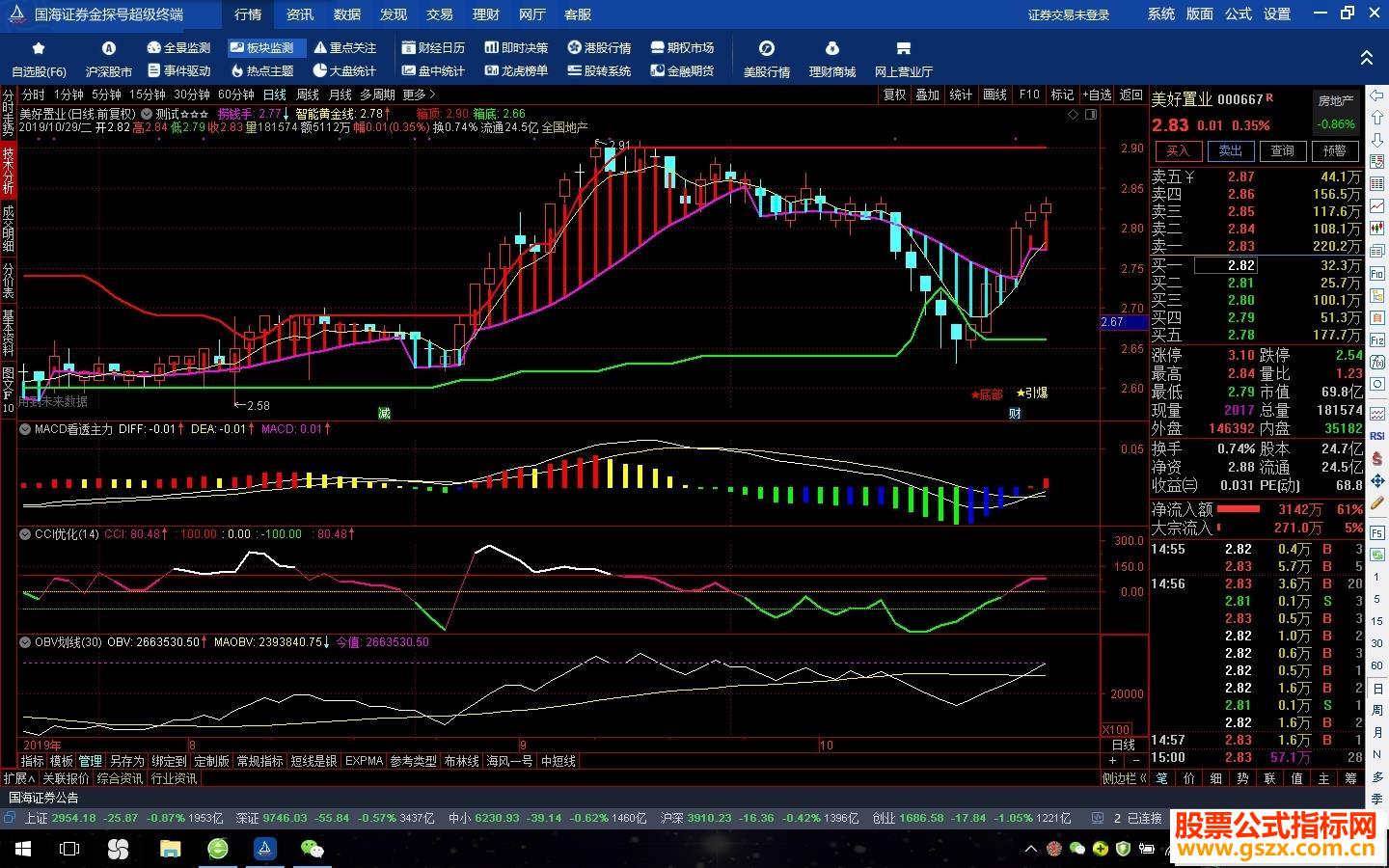The width and height of the screenshot is (1389, 868).
Task: Click the blue four-way move icon in sidebar
Action: click(1377, 480)
